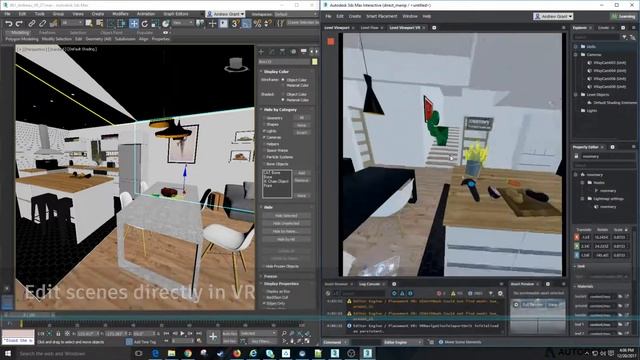
Task: Open Select by Name dialog icon
Action: click(x=99, y=24)
